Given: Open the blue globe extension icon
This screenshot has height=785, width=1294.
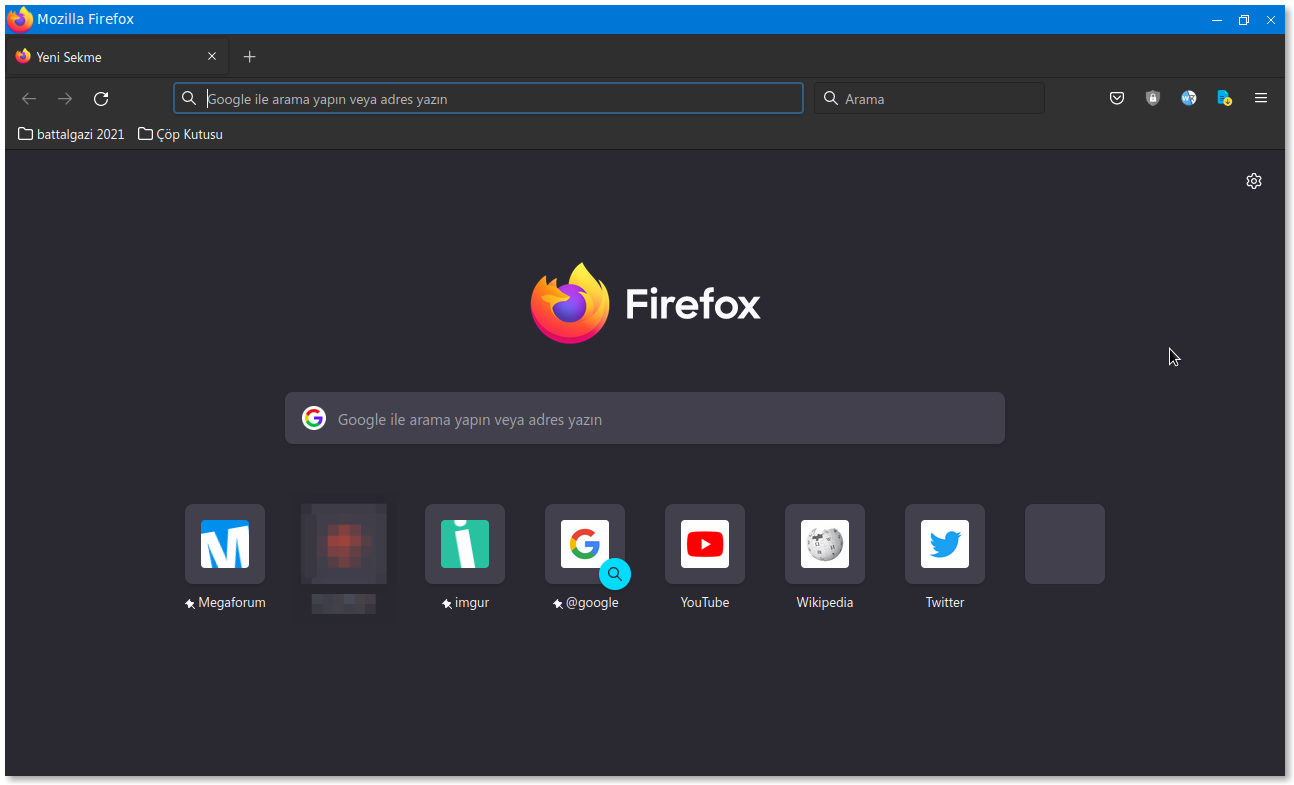Looking at the screenshot, I should point(1189,98).
